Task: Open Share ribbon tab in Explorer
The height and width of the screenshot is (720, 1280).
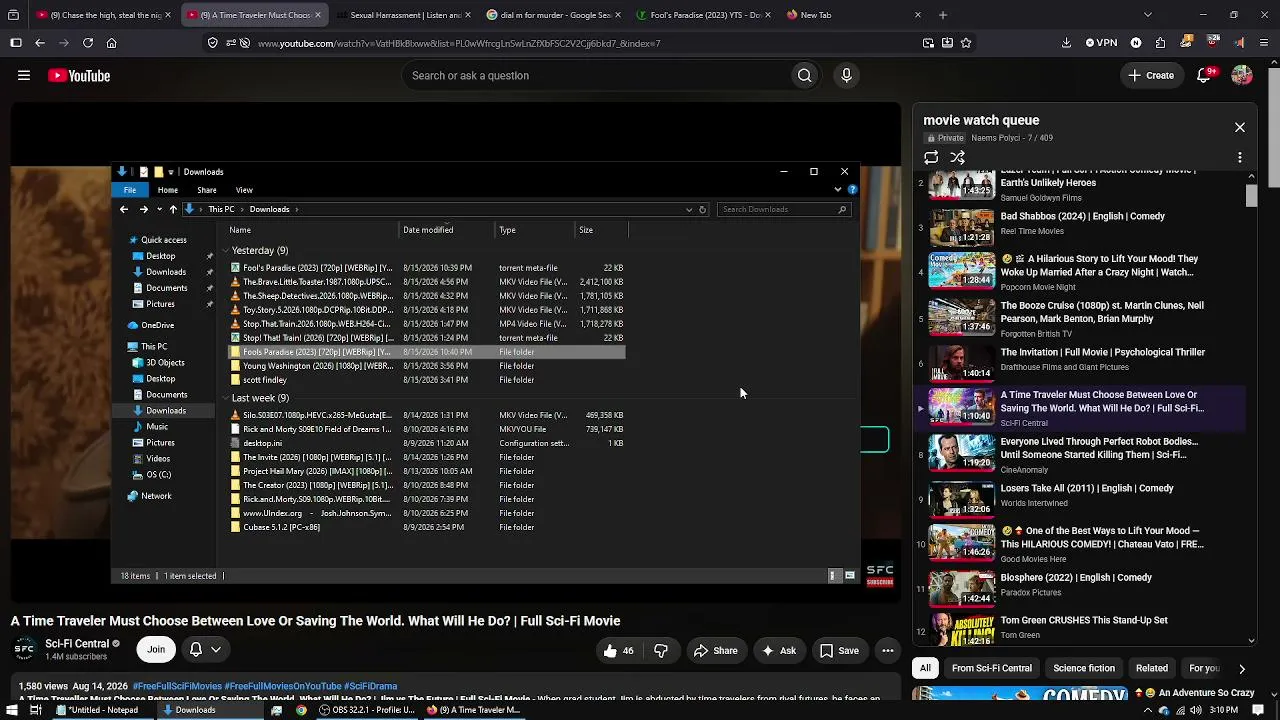Action: point(207,190)
